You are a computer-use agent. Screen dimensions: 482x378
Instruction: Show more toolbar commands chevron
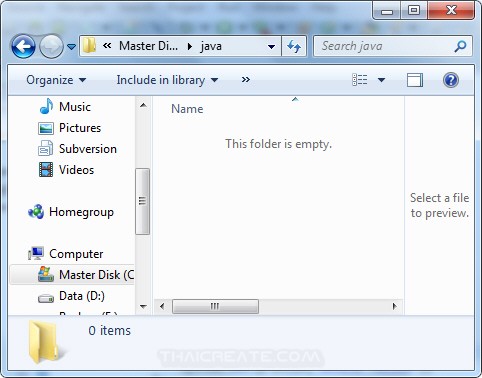pyautogui.click(x=246, y=80)
